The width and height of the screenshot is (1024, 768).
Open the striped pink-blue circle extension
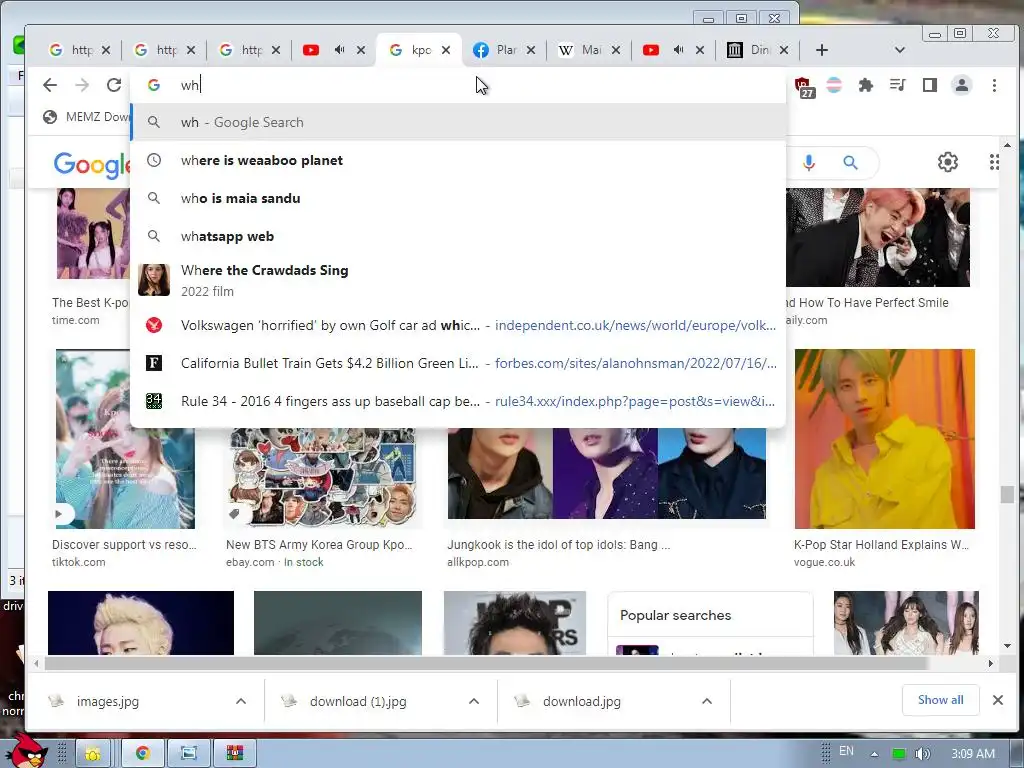coord(834,85)
